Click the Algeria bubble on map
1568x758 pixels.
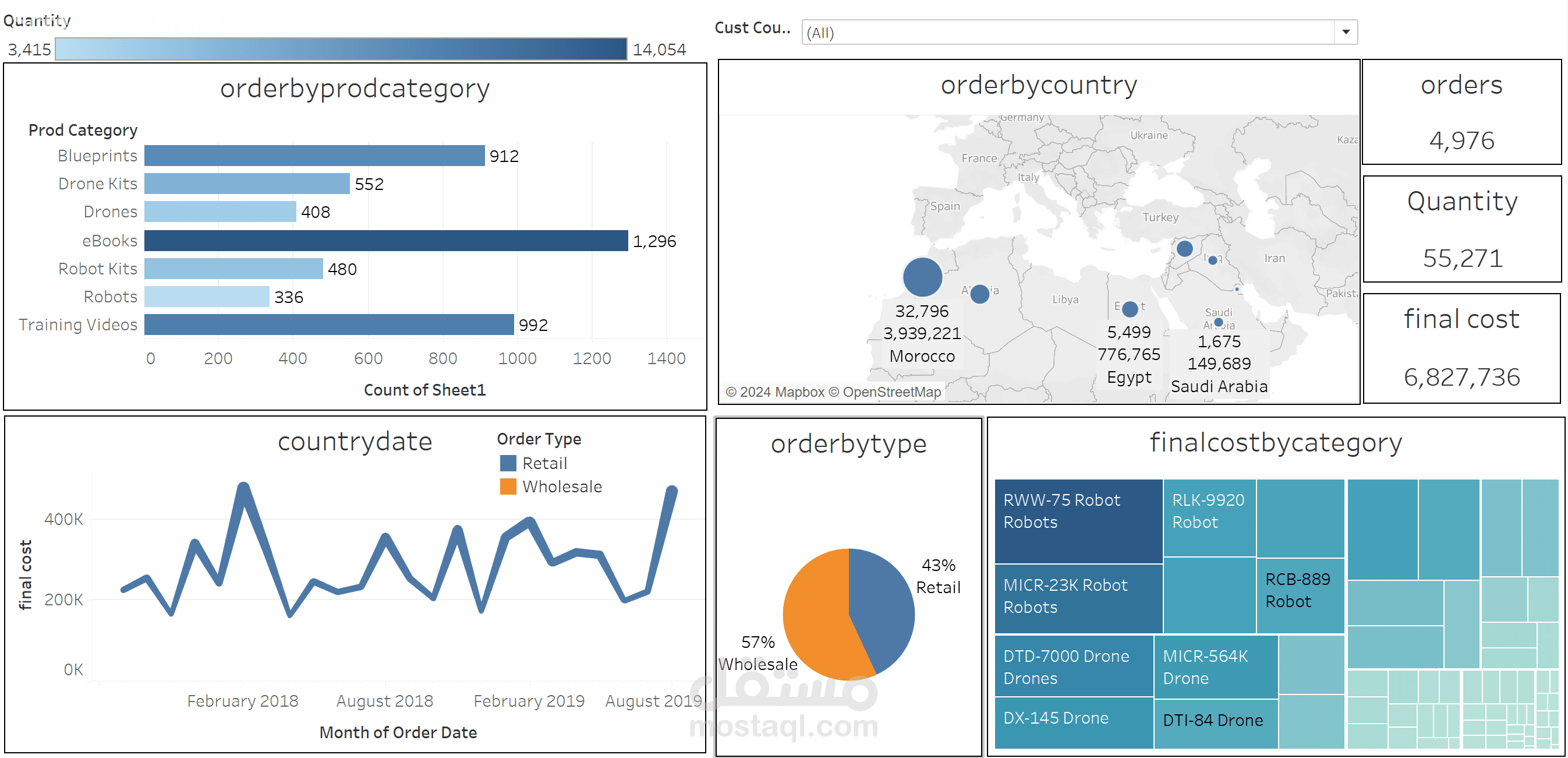tap(979, 294)
